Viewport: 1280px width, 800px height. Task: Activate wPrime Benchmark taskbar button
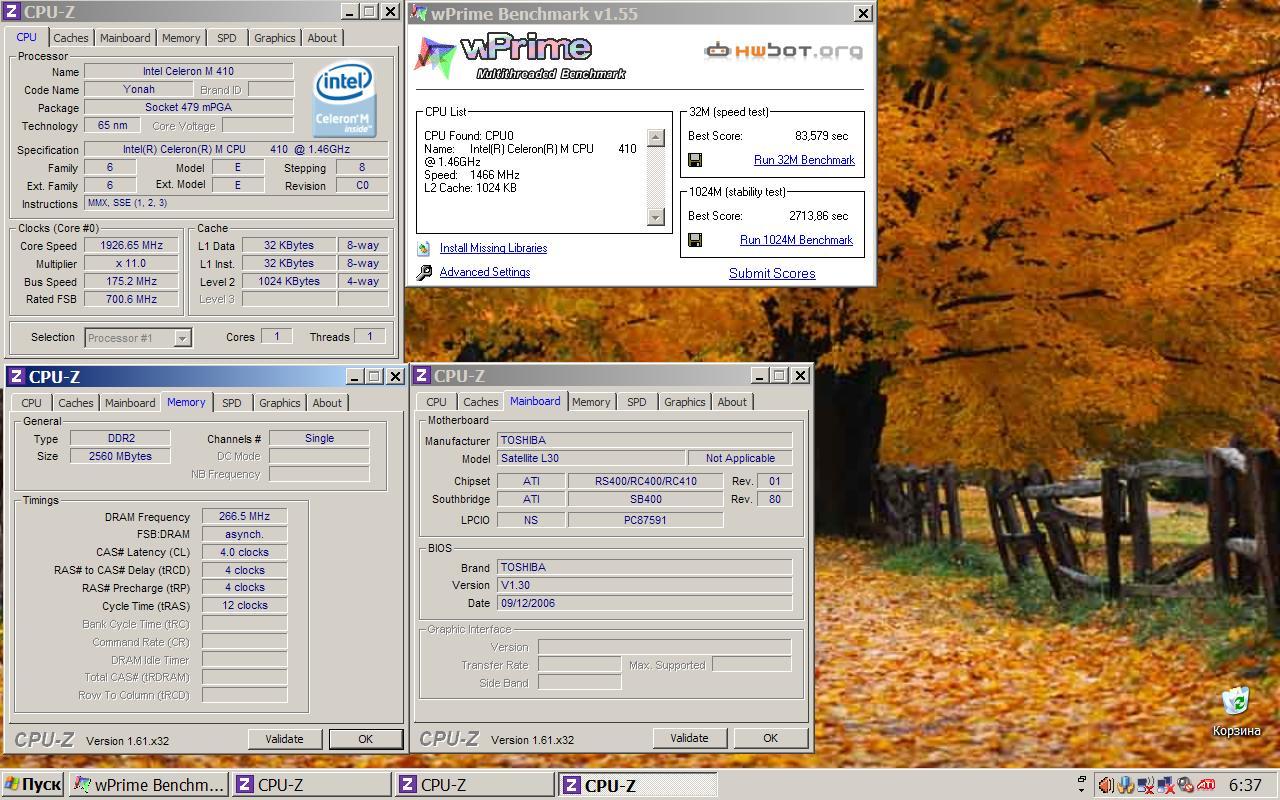point(148,785)
